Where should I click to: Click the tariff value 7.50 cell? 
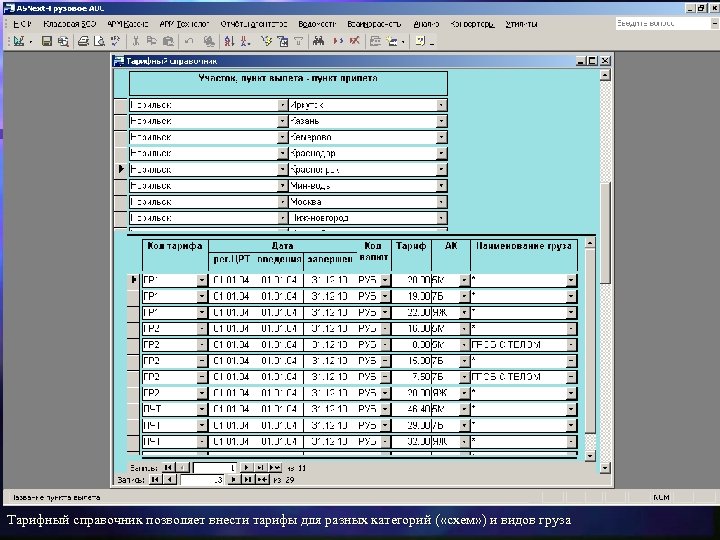(411, 377)
